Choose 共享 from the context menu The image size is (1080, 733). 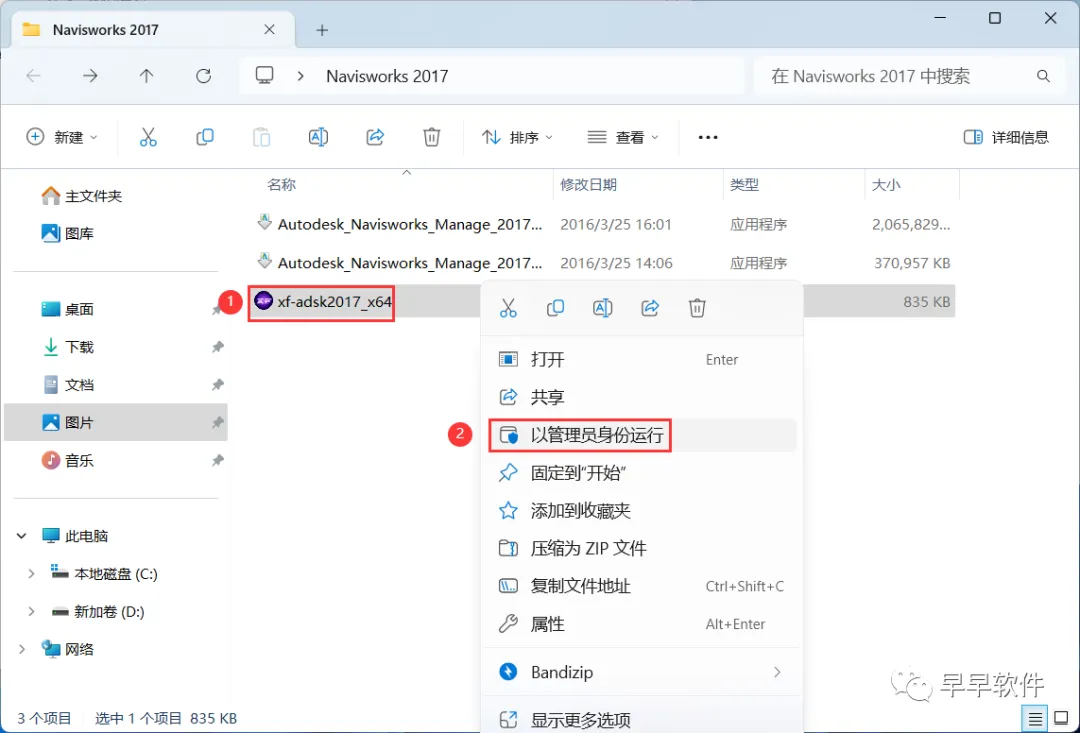point(642,398)
